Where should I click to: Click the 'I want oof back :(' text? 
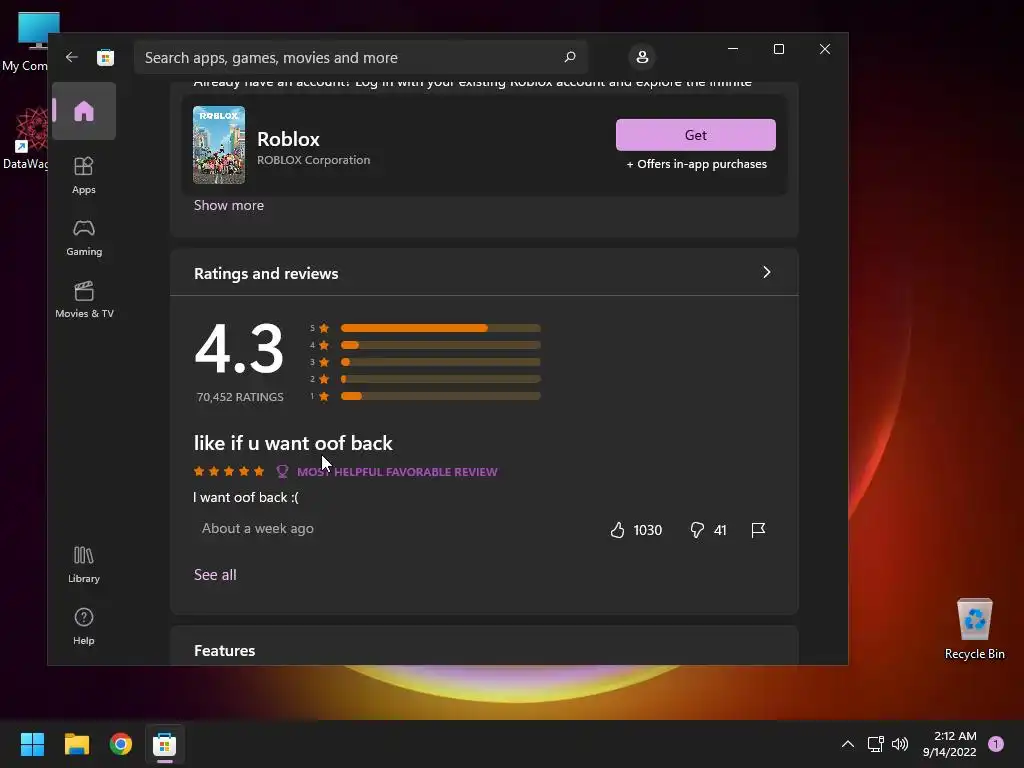(246, 498)
